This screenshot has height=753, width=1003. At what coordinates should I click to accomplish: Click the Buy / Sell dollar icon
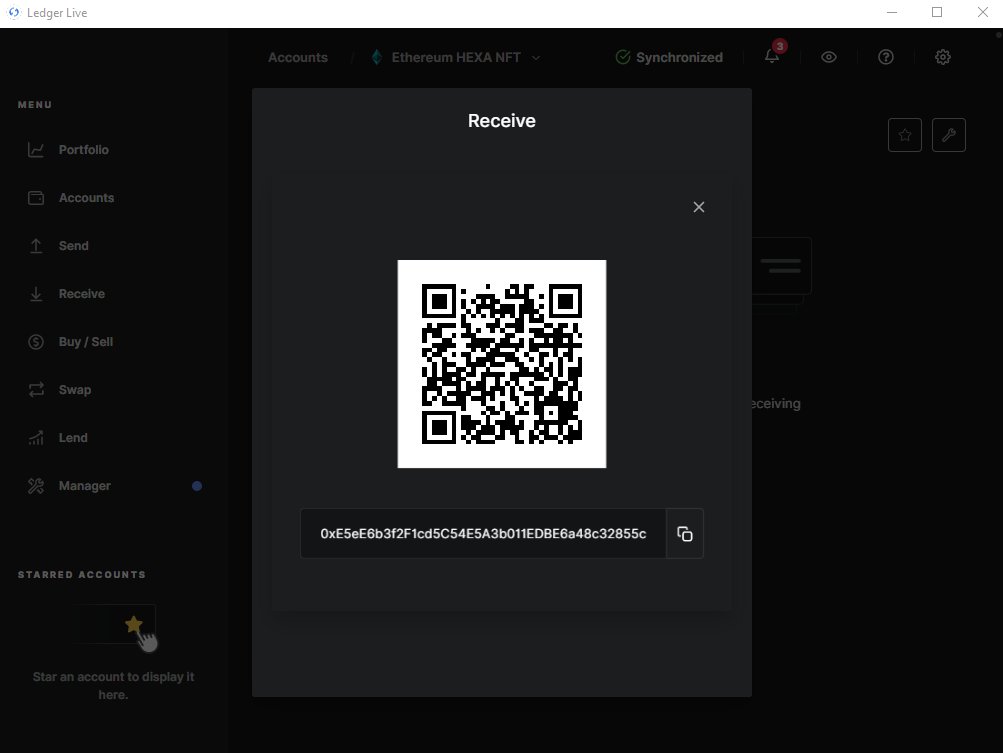36,342
